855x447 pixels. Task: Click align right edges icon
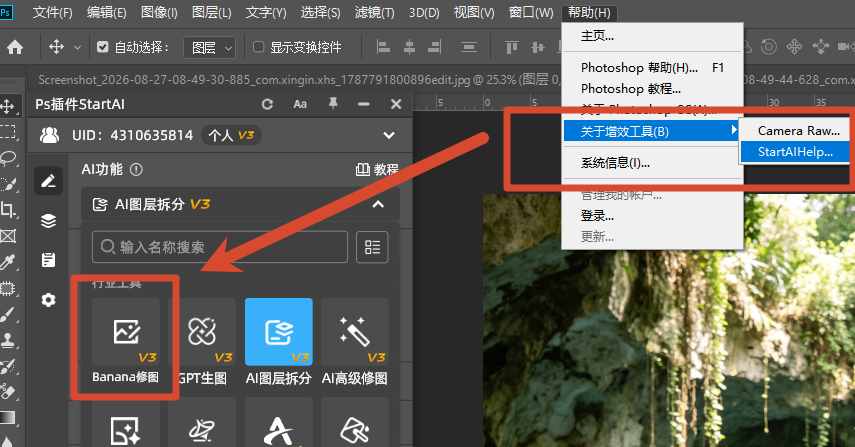coord(435,47)
